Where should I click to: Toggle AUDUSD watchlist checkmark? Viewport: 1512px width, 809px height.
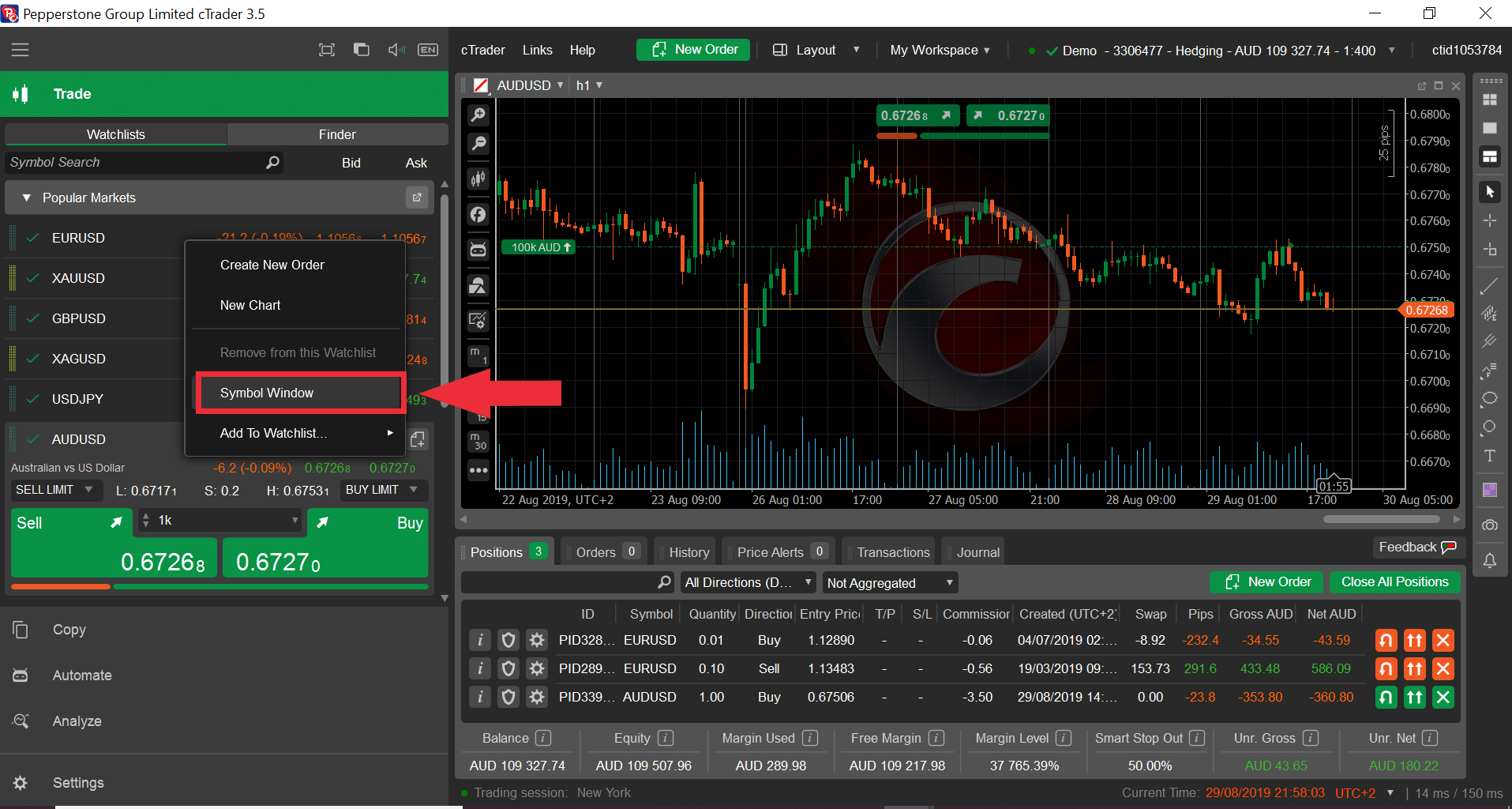point(33,439)
